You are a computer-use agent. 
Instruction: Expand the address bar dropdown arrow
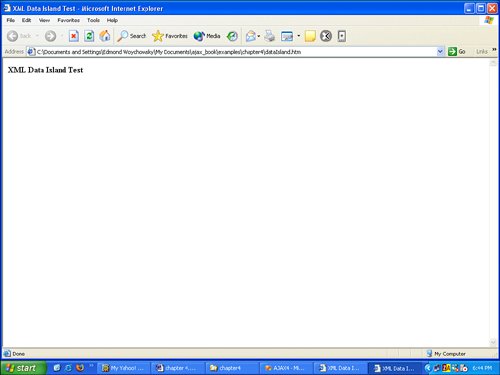pyautogui.click(x=440, y=51)
